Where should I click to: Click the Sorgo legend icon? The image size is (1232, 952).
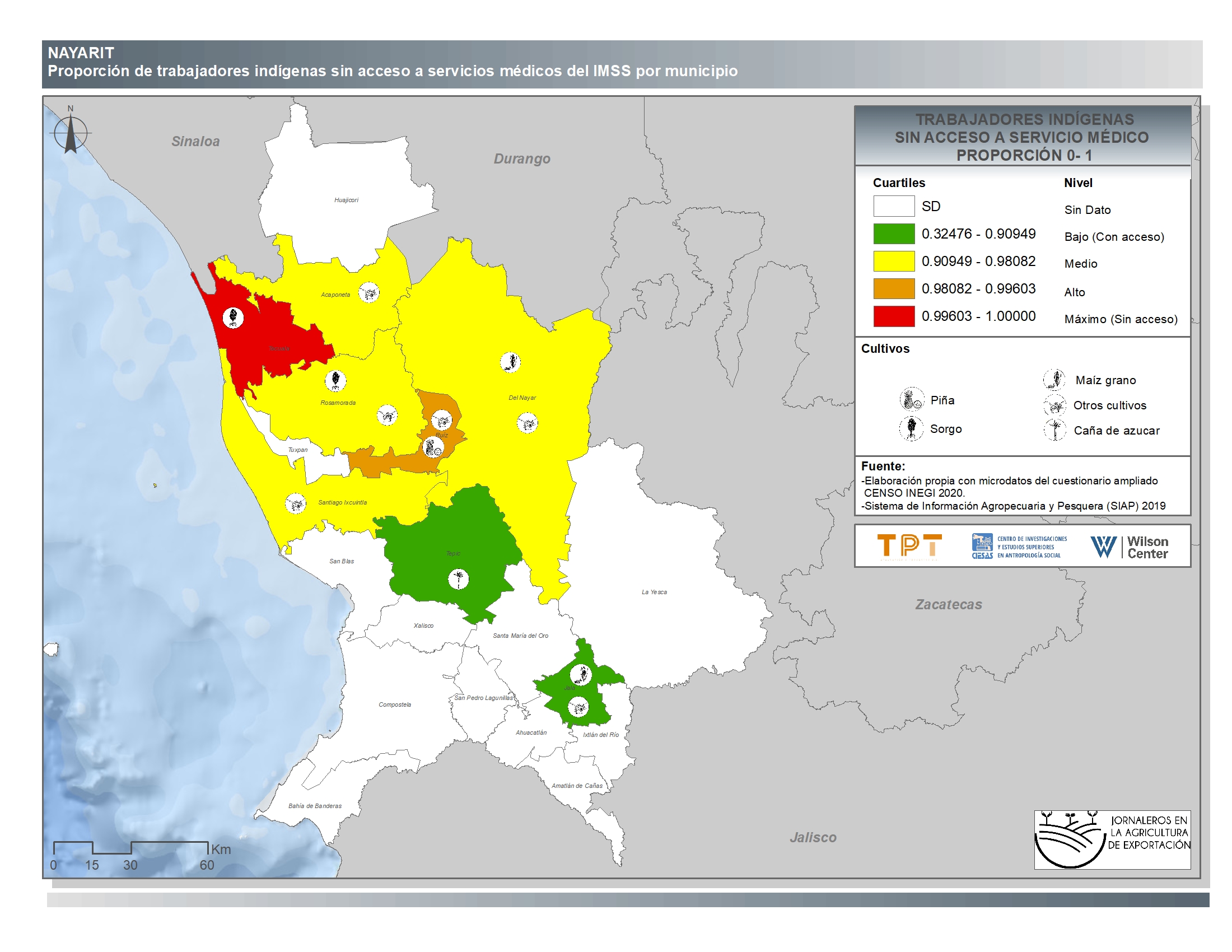pos(911,428)
